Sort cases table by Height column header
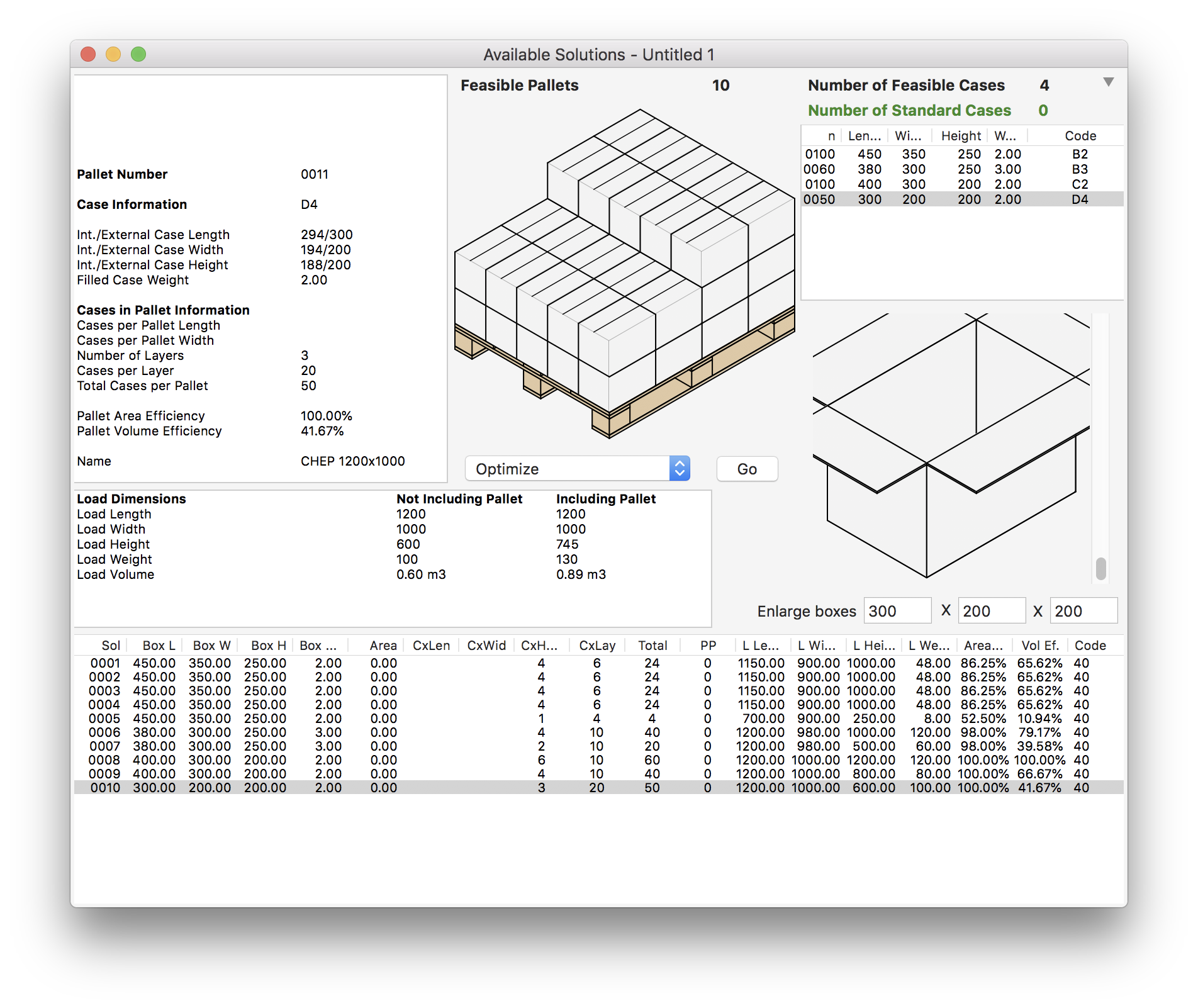This screenshot has height=1008, width=1198. 961,136
